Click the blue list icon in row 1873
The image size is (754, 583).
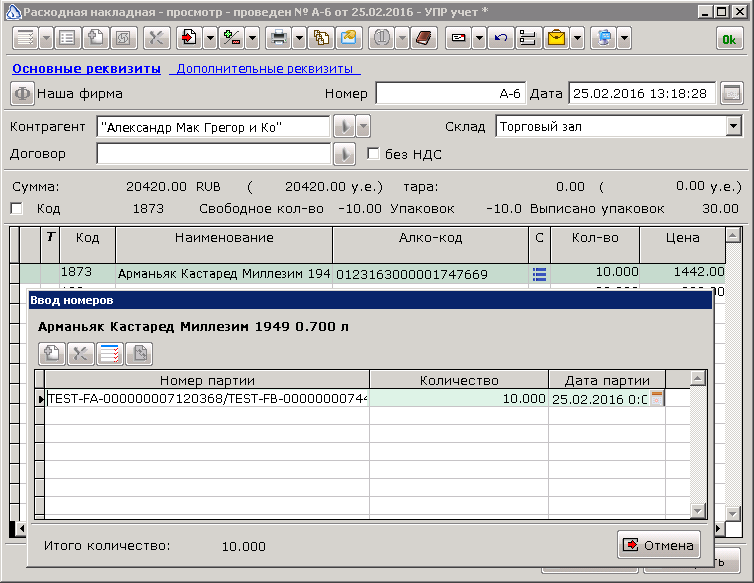(x=540, y=274)
